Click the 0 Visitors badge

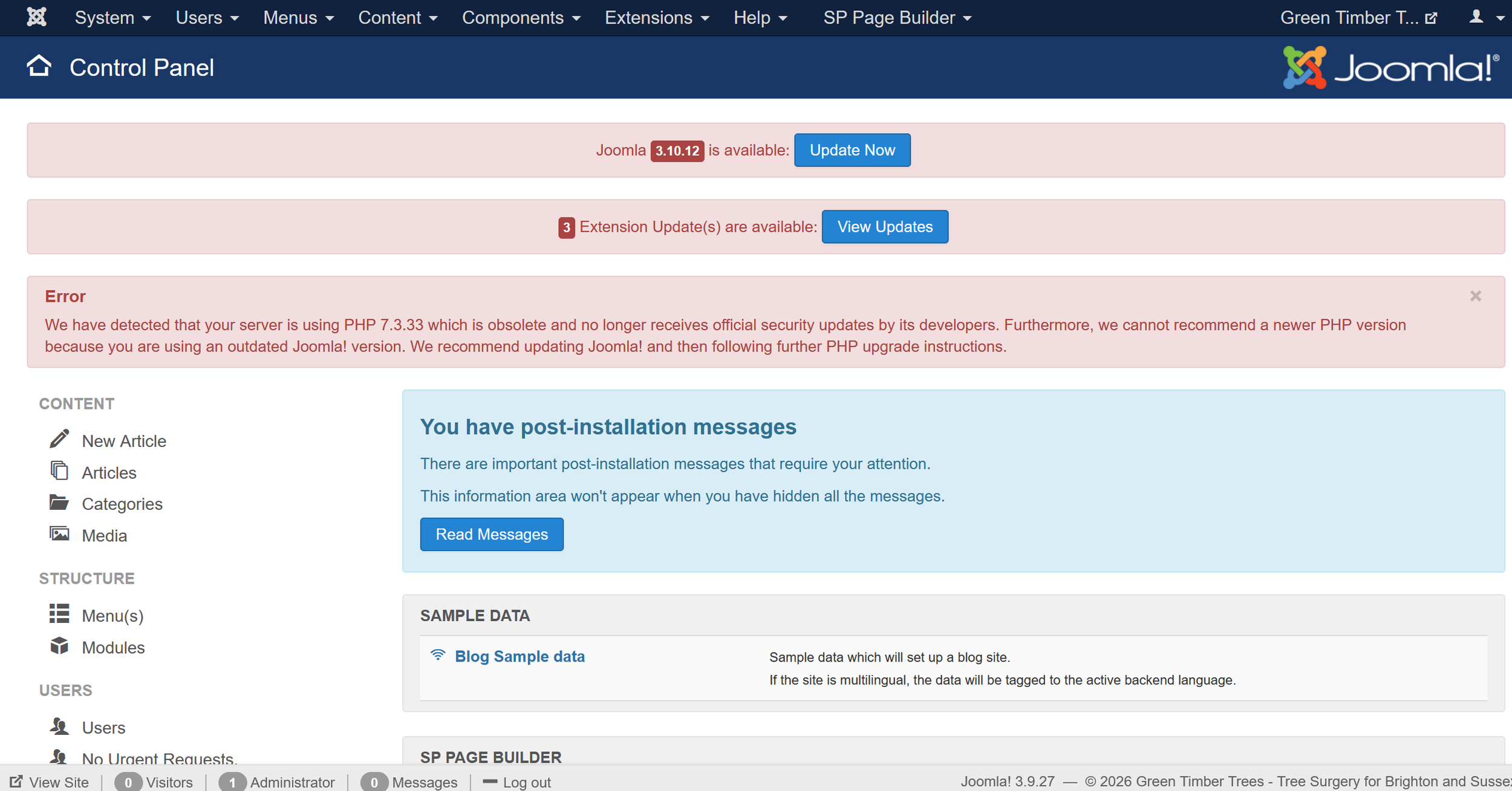click(x=128, y=782)
